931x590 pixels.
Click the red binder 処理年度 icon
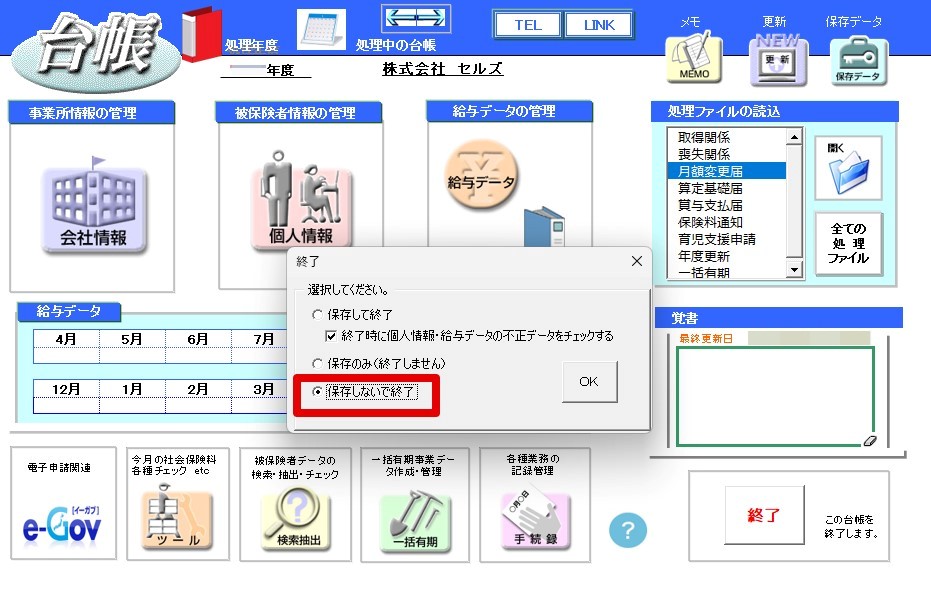202,34
